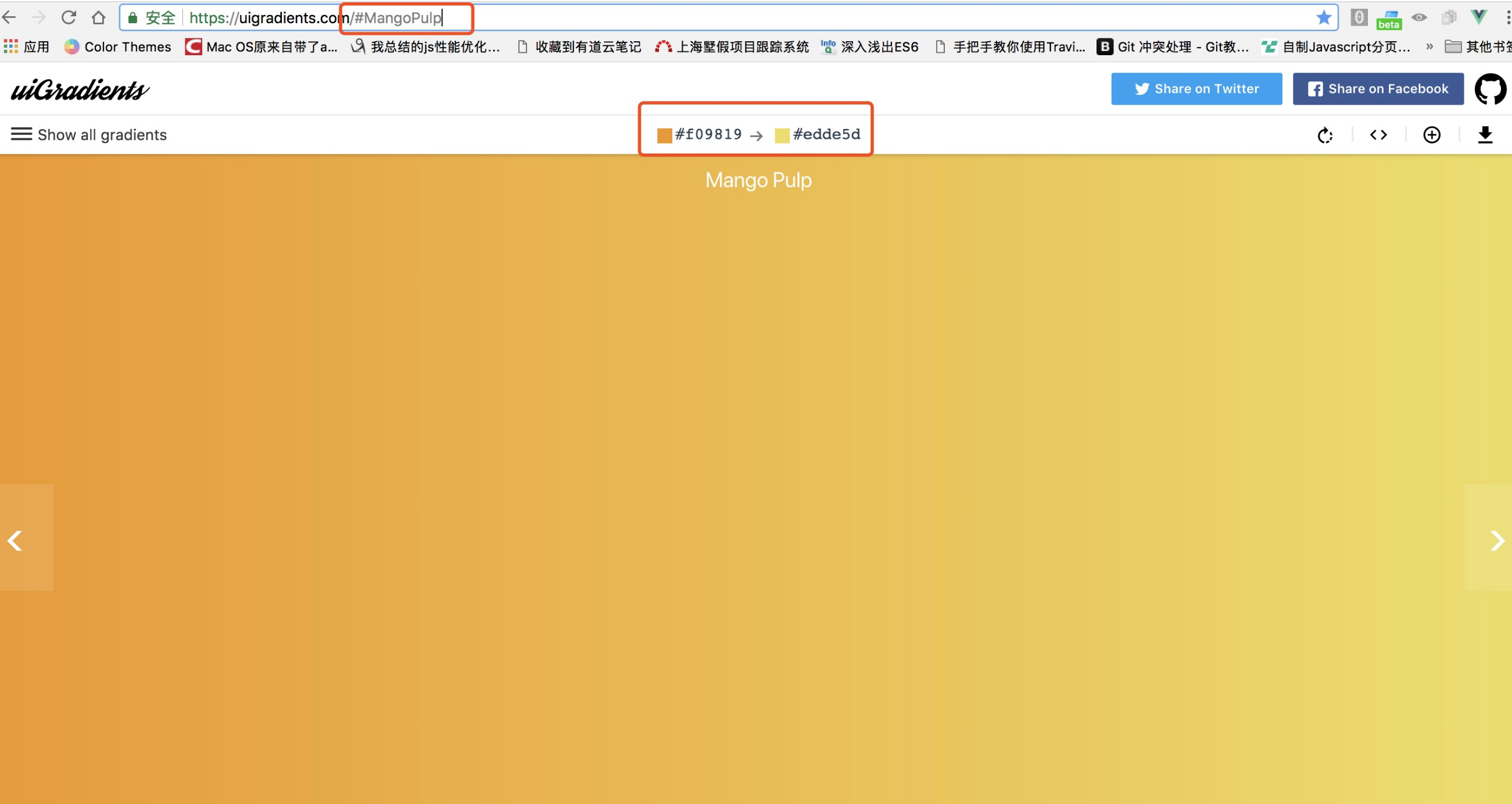Go to the next gradient with right arrow
The height and width of the screenshot is (804, 1512).
point(1497,539)
